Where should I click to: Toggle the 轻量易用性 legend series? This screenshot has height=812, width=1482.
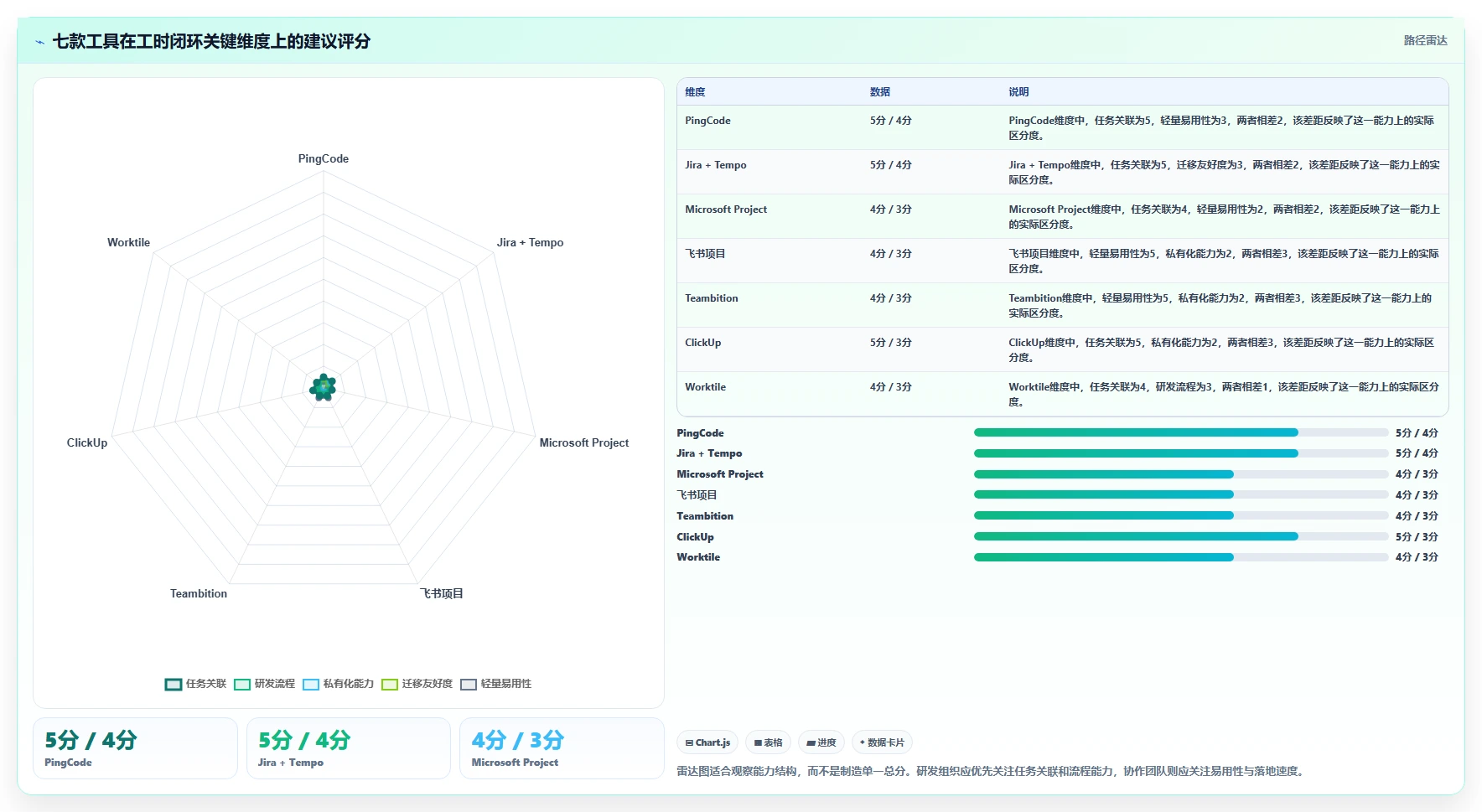[496, 684]
